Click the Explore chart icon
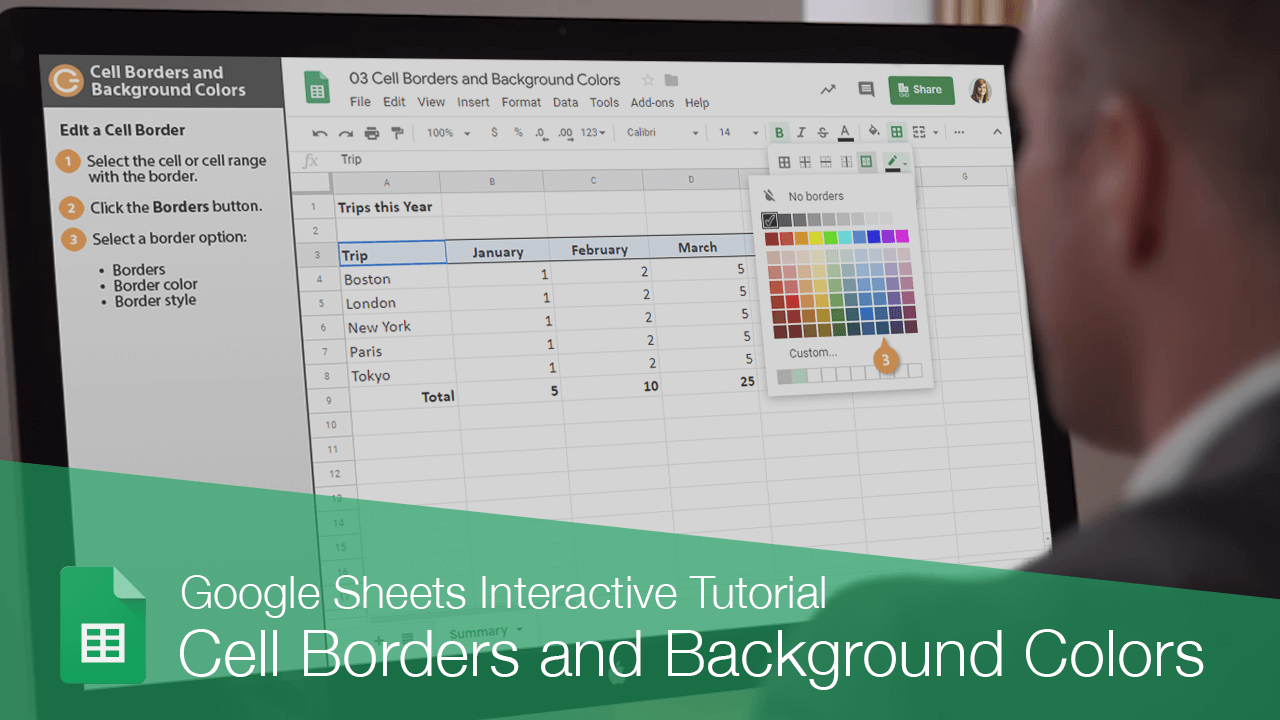The width and height of the screenshot is (1280, 720). (x=828, y=89)
